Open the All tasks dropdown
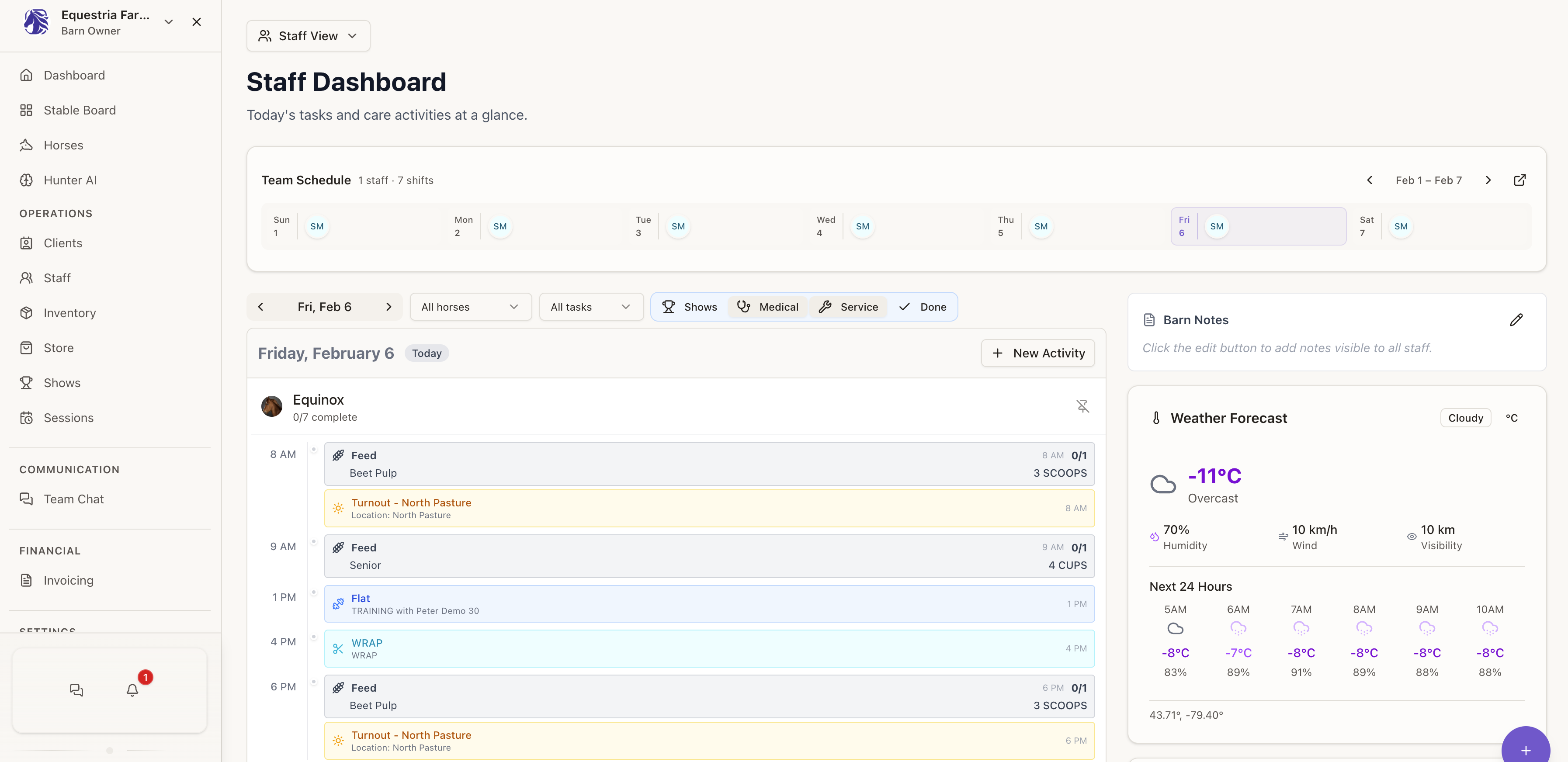This screenshot has width=1568, height=762. [x=590, y=307]
